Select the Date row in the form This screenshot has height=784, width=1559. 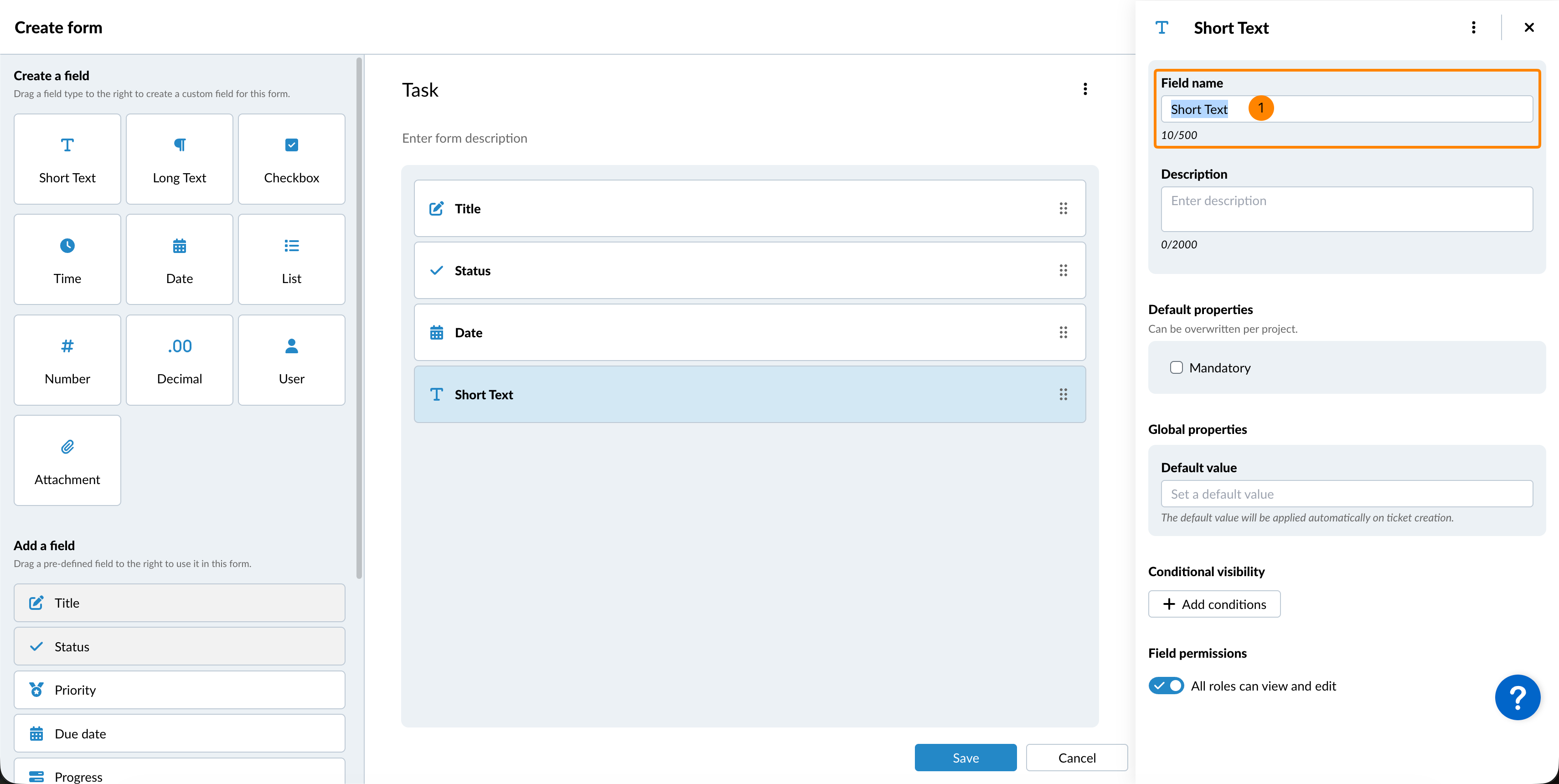749,333
